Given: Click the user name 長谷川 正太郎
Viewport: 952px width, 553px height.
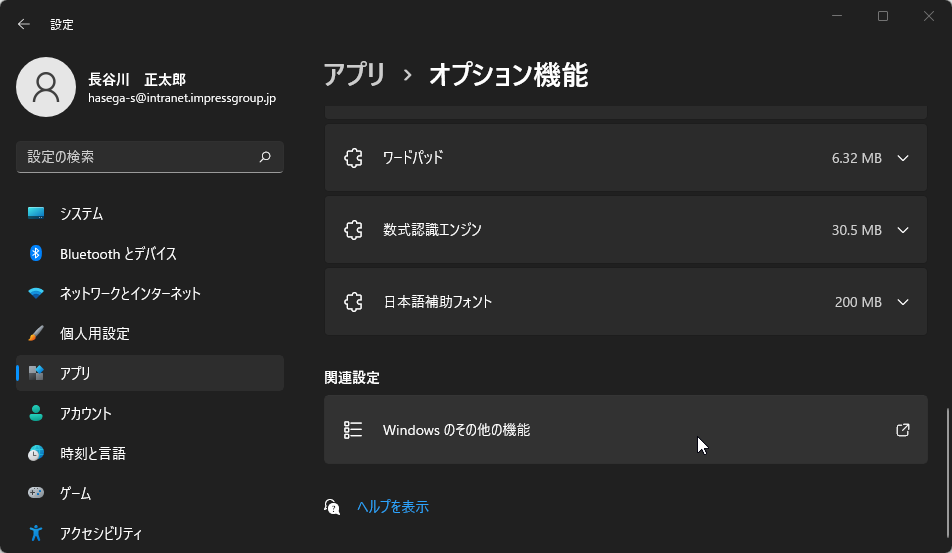Looking at the screenshot, I should coord(137,80).
